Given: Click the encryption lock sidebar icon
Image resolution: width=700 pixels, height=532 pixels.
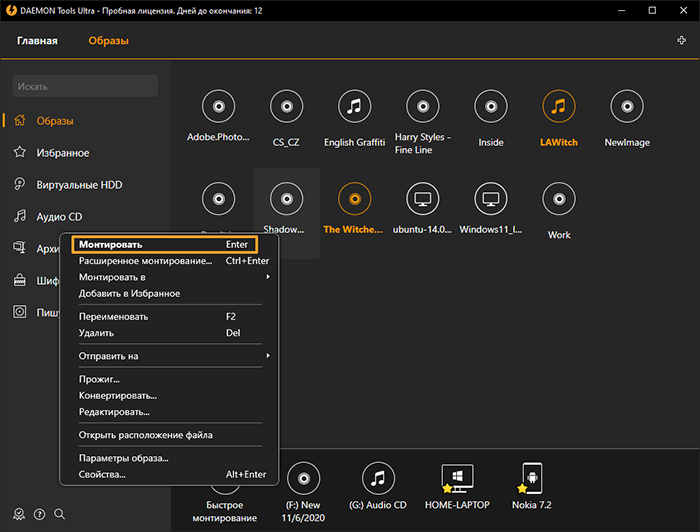Looking at the screenshot, I should [x=19, y=280].
